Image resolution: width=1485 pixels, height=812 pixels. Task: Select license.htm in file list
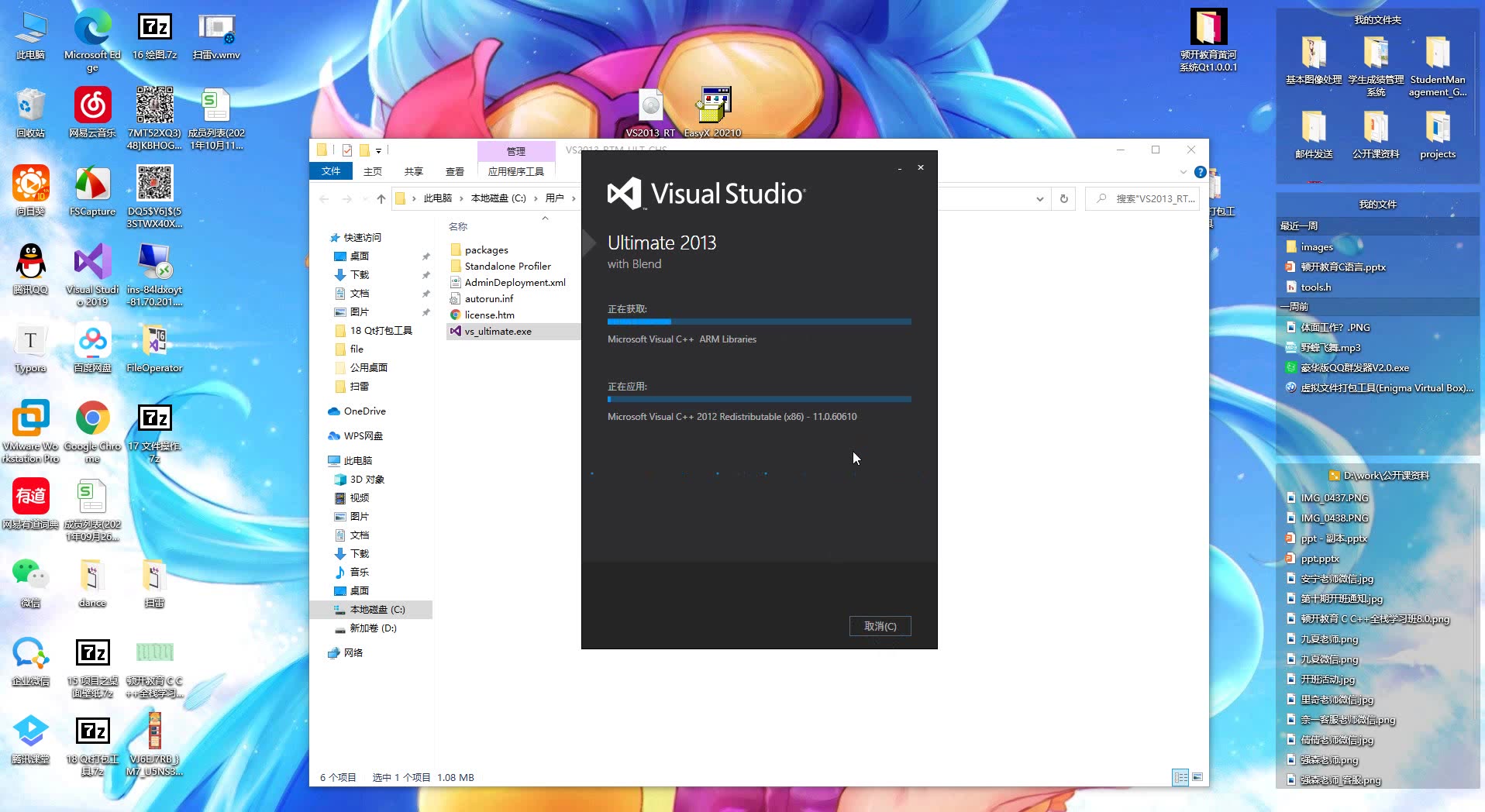[x=489, y=315]
